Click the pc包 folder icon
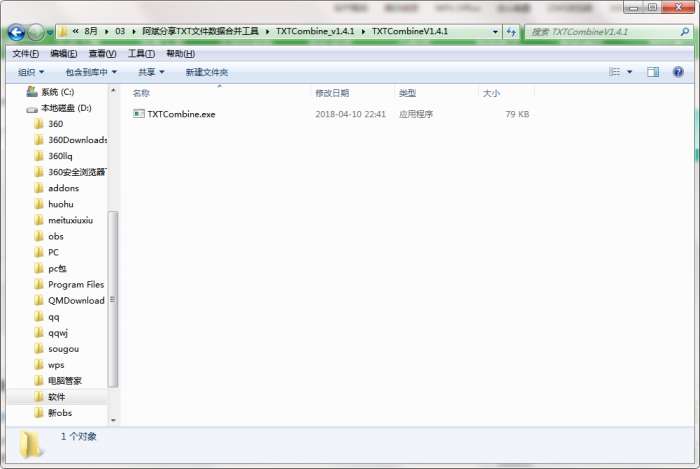 tap(39, 269)
